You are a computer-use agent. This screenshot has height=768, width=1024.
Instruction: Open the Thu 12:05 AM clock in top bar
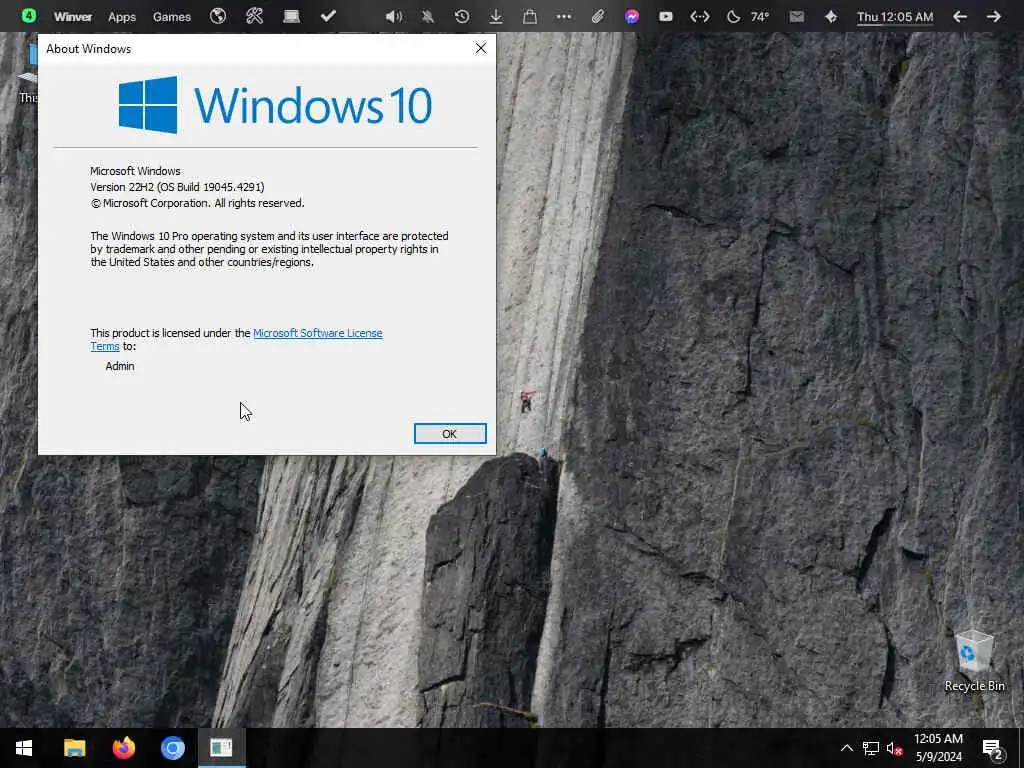895,17
